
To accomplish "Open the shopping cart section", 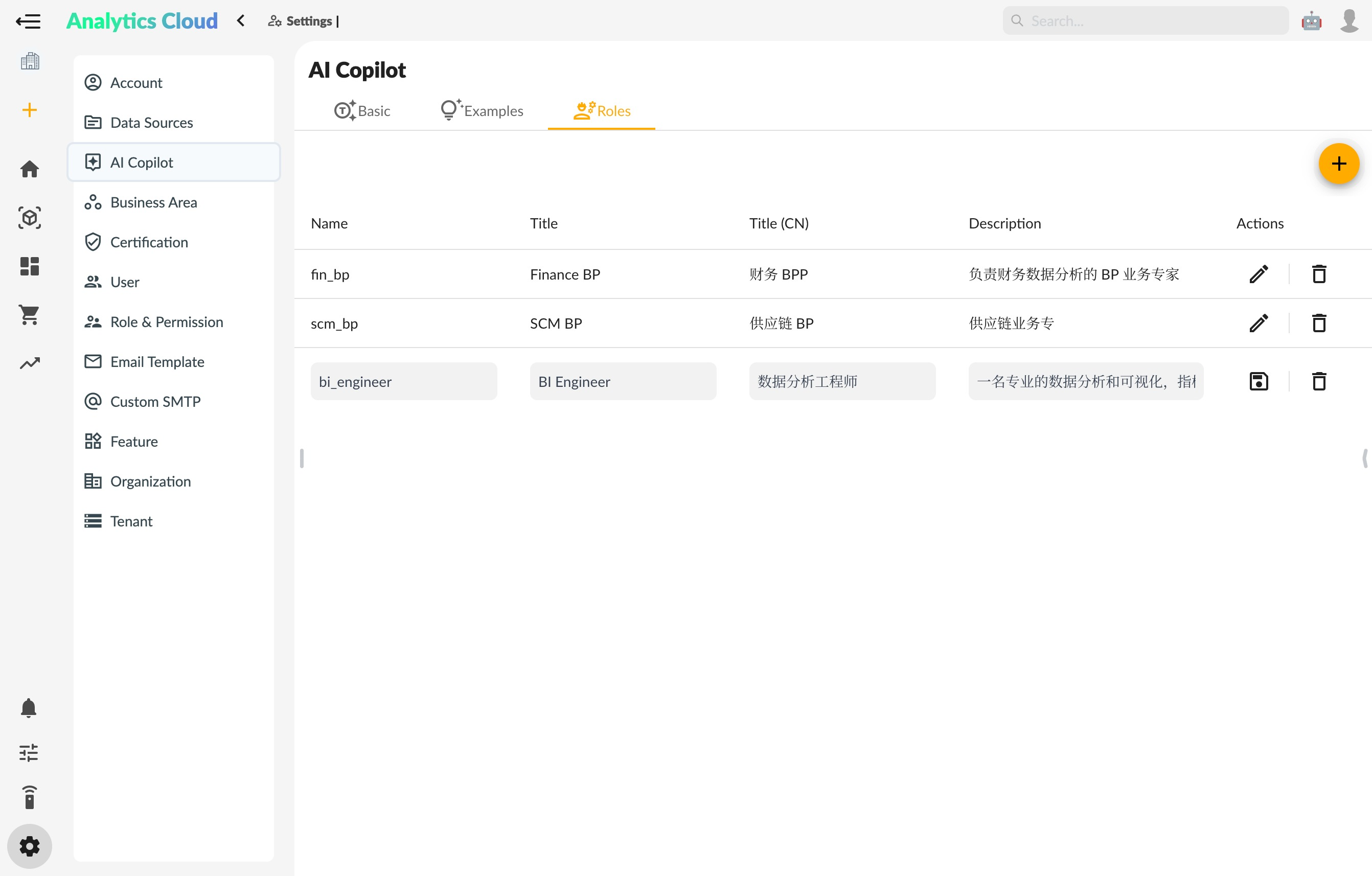I will [29, 315].
